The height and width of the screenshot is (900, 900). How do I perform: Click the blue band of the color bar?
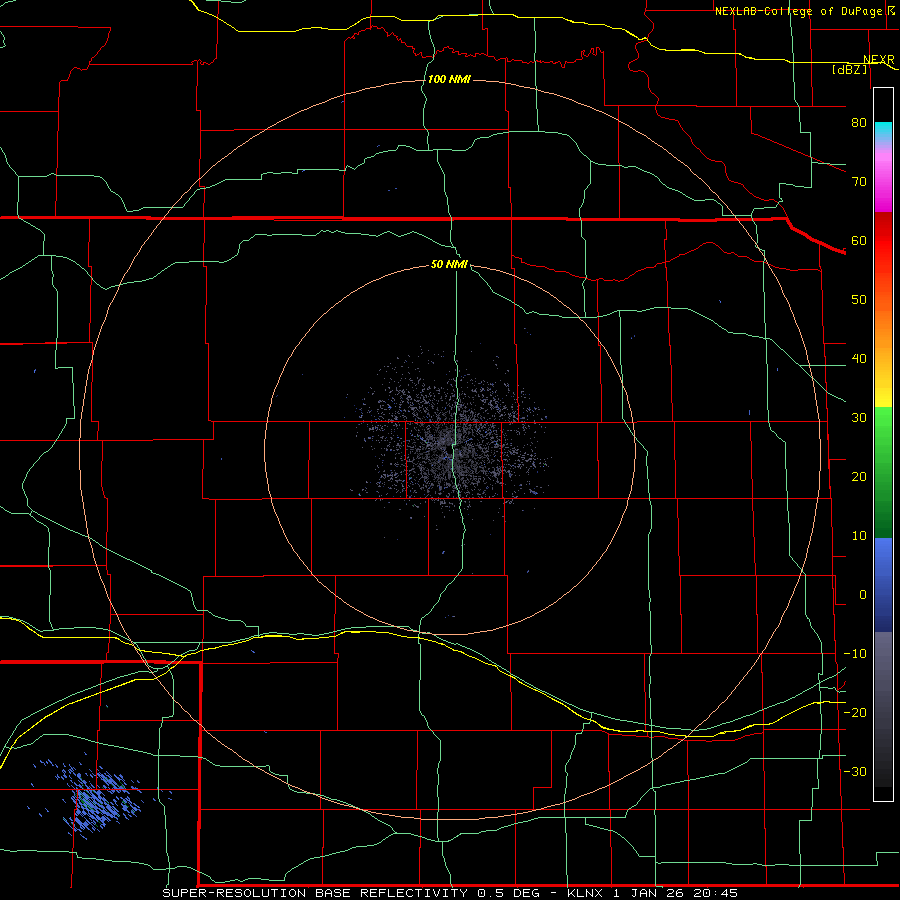coord(883,585)
